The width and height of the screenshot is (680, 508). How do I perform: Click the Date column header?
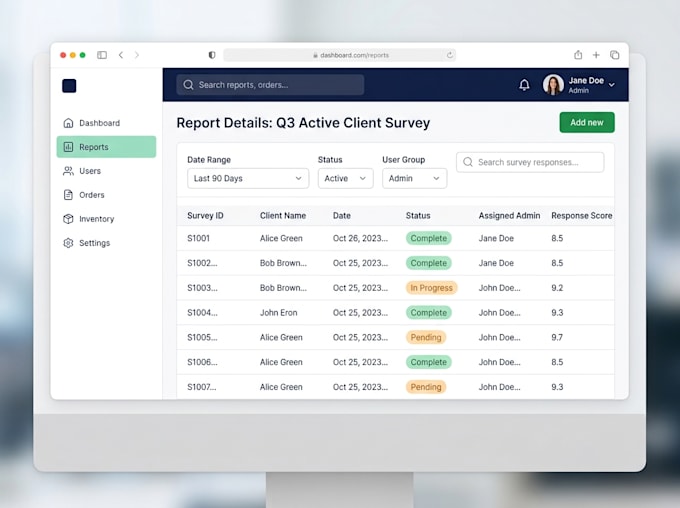tap(342, 216)
